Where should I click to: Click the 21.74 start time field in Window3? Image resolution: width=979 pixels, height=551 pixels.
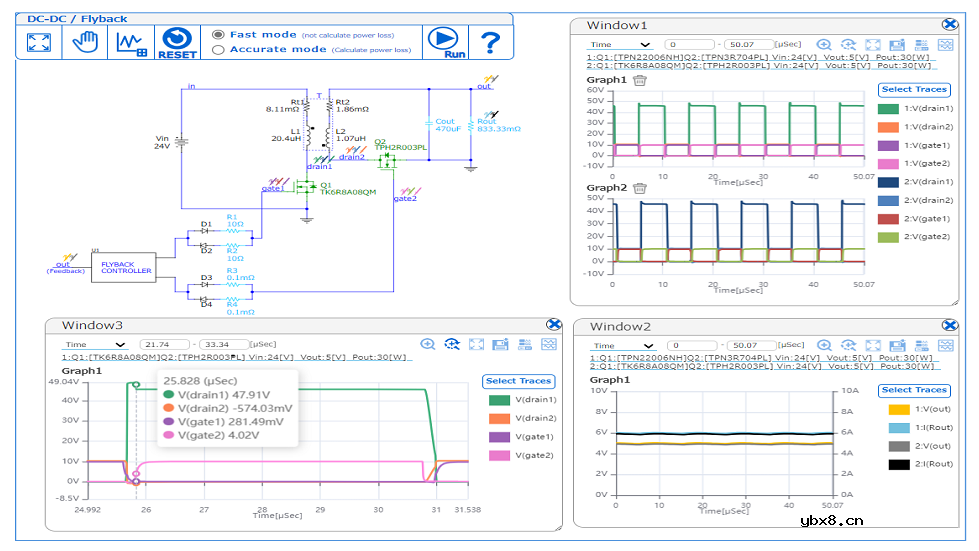(165, 344)
